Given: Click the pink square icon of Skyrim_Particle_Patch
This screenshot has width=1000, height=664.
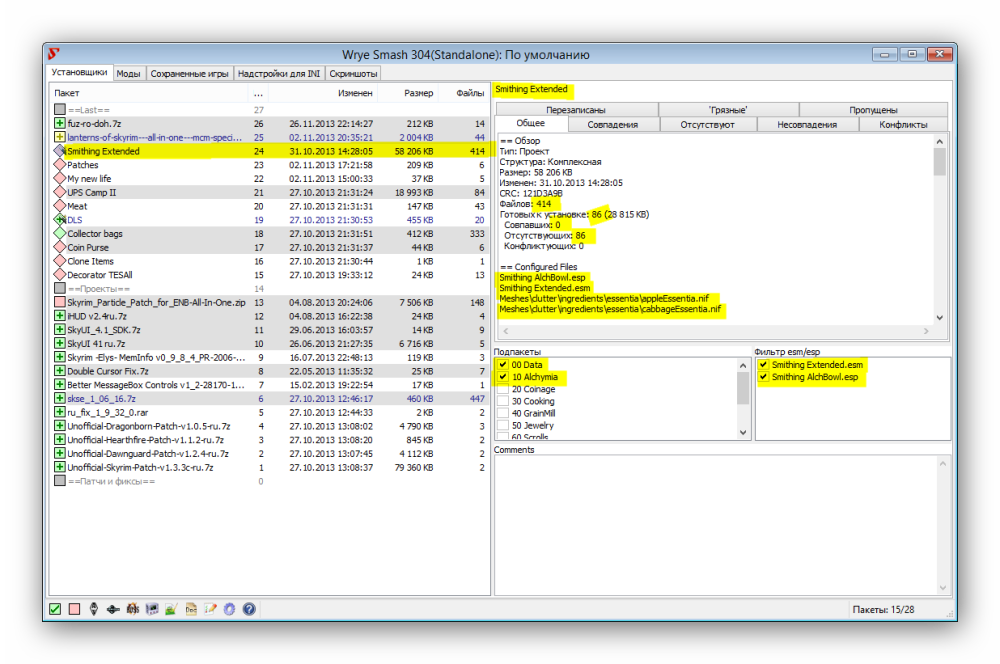Looking at the screenshot, I should 59,302.
